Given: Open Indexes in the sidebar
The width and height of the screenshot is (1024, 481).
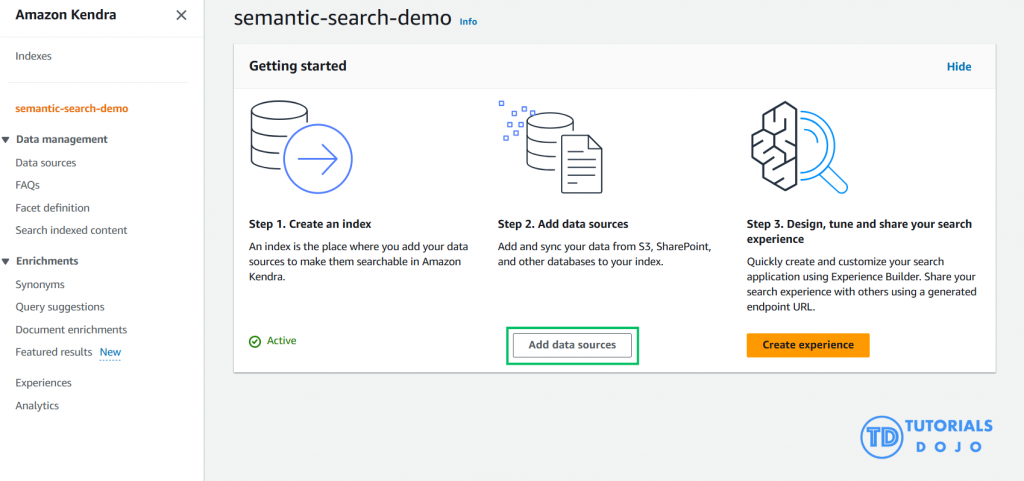Looking at the screenshot, I should pyautogui.click(x=33, y=56).
